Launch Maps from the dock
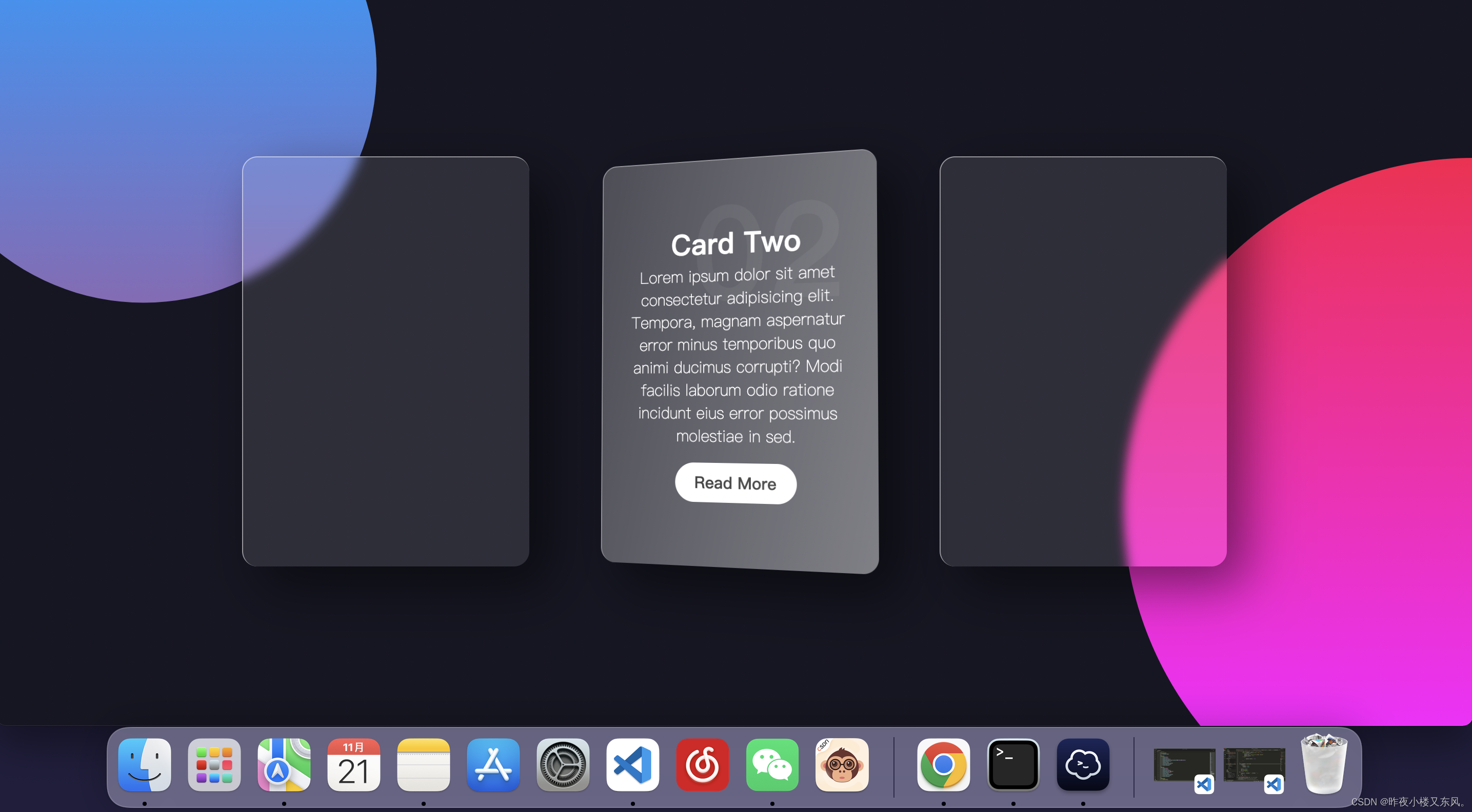Screen dimensions: 1472x812 [284, 765]
